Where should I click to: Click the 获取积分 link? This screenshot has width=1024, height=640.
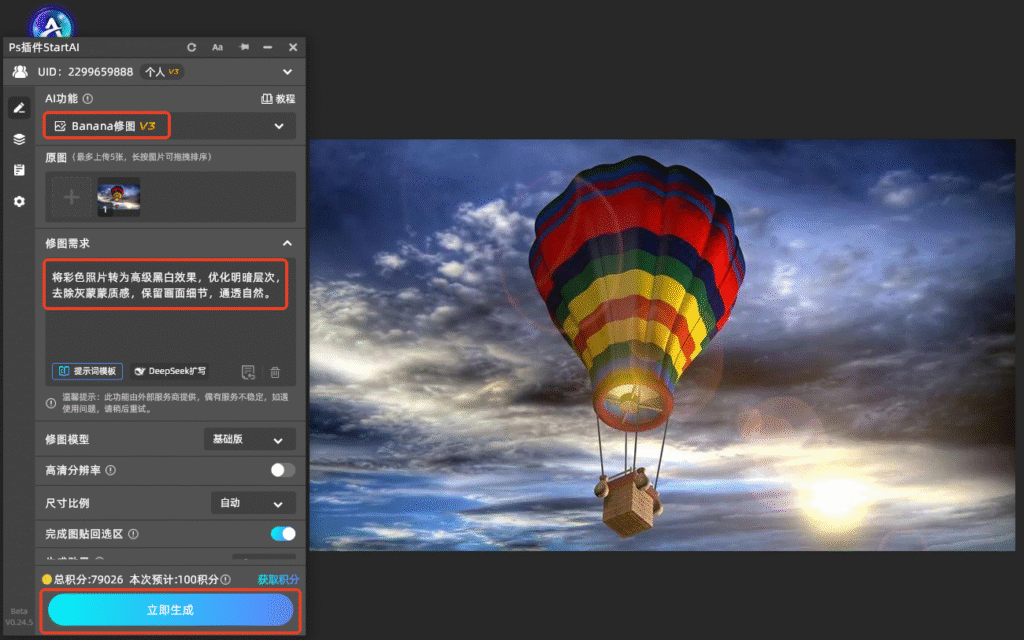click(278, 579)
